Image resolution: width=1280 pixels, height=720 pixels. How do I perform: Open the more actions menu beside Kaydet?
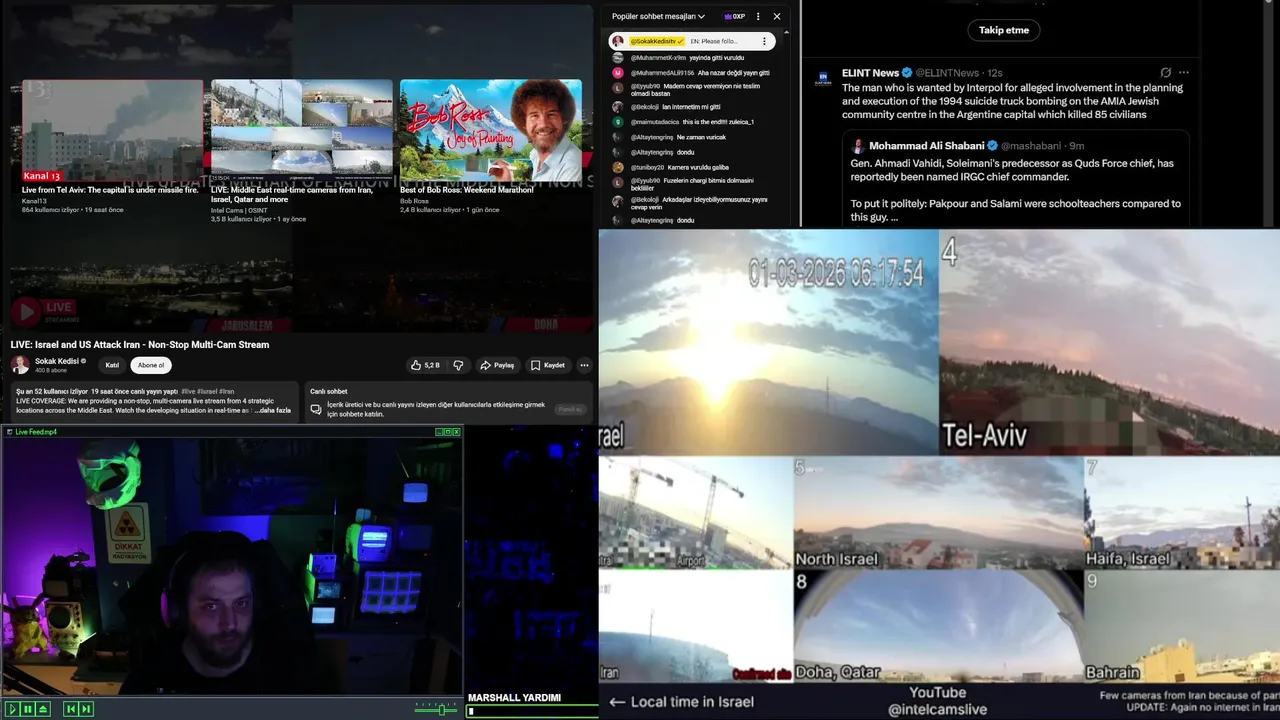[x=585, y=365]
